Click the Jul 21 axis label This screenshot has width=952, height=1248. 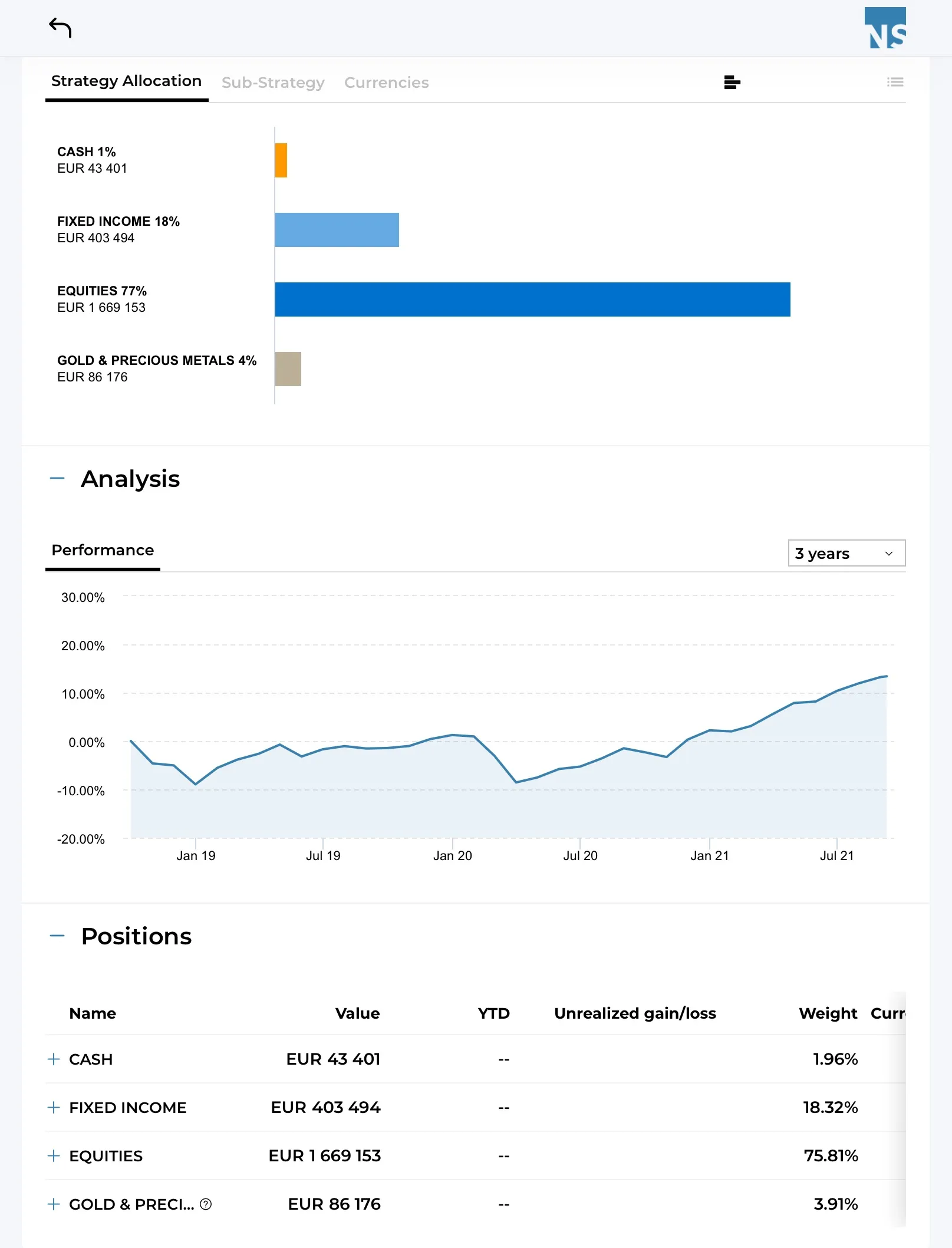click(836, 856)
